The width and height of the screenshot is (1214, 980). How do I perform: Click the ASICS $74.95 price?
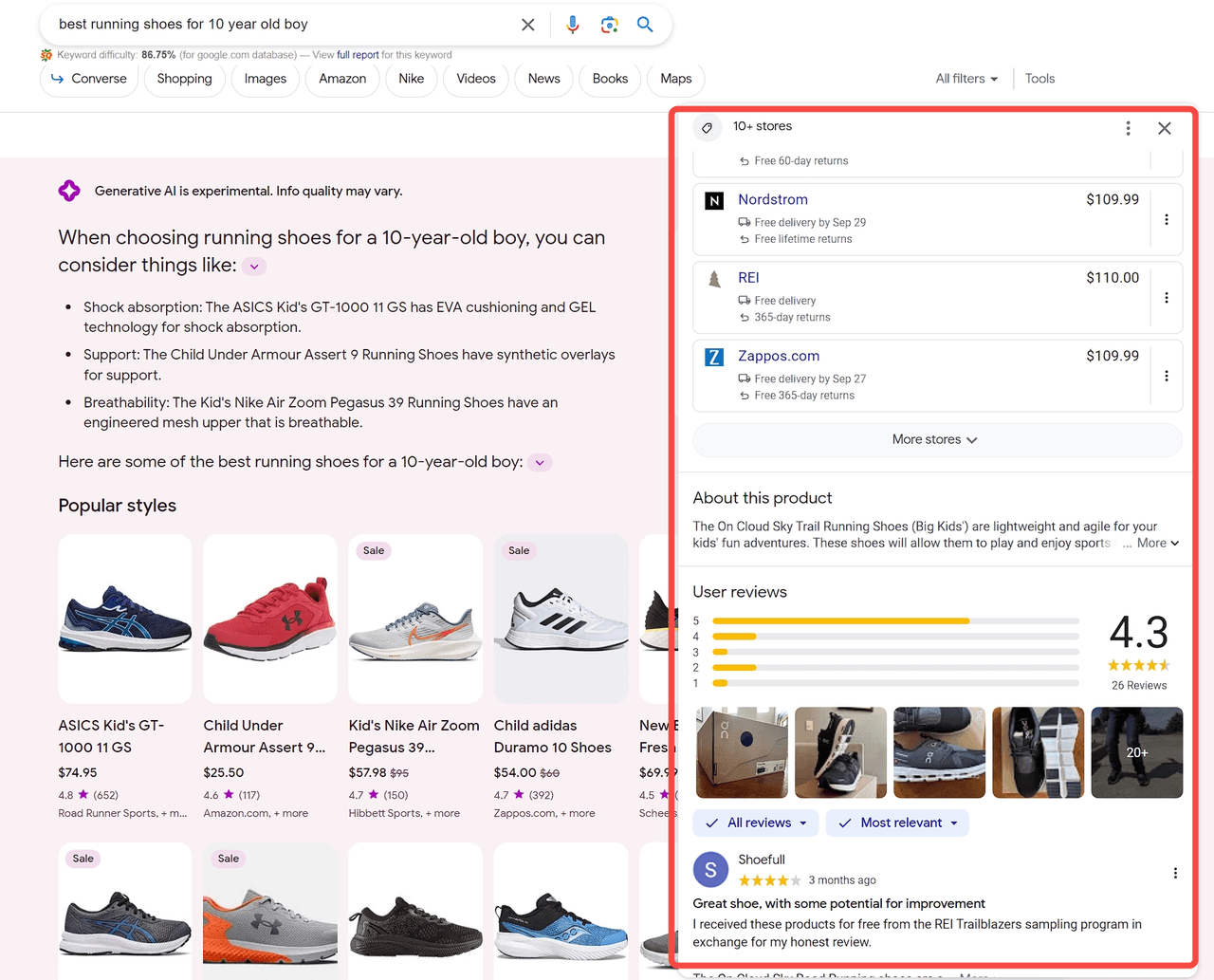click(78, 772)
